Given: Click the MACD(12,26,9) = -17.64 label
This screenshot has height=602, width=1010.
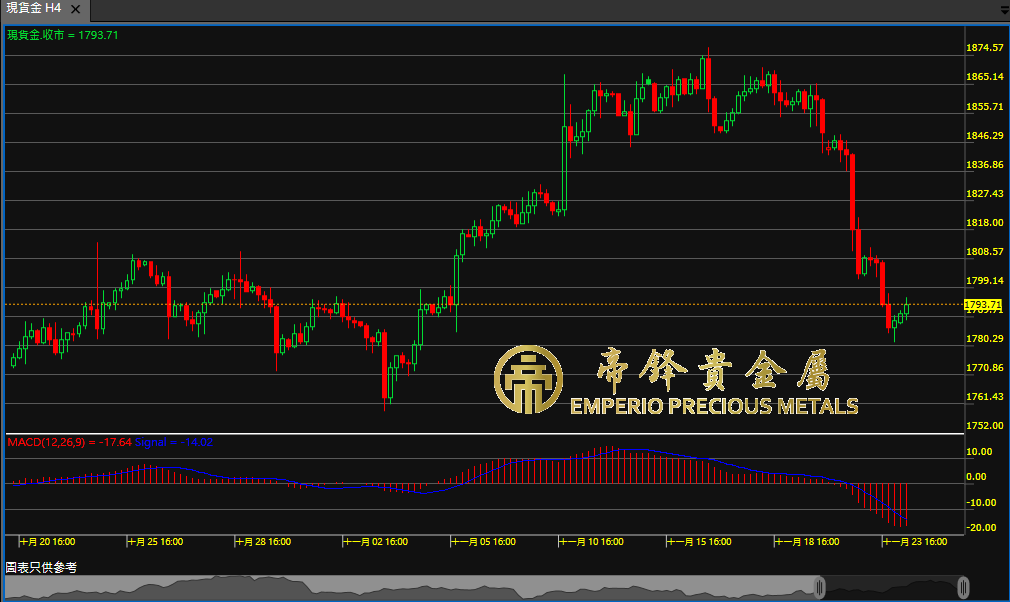Looking at the screenshot, I should pos(70,442).
